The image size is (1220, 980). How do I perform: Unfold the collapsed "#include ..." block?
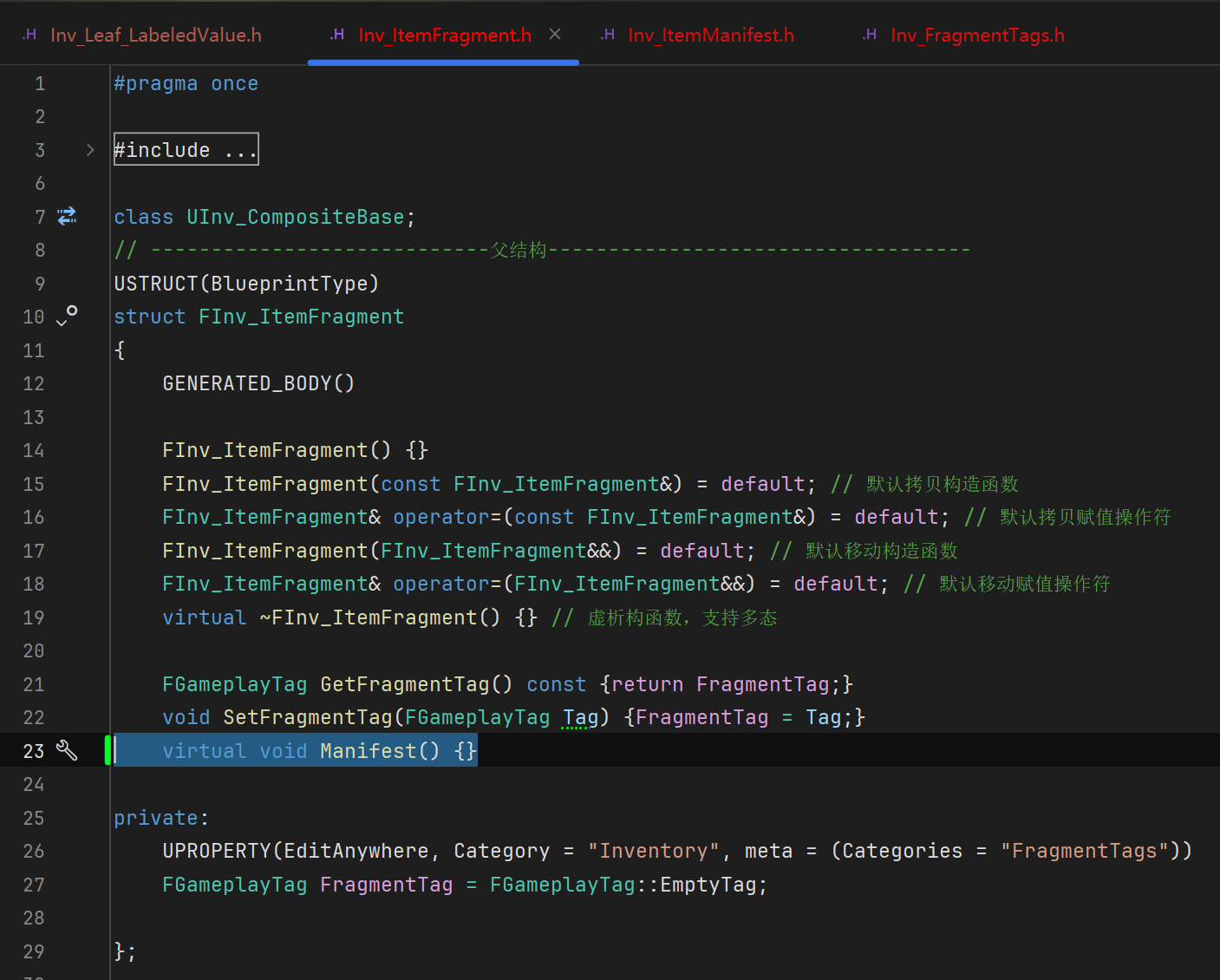pos(186,150)
